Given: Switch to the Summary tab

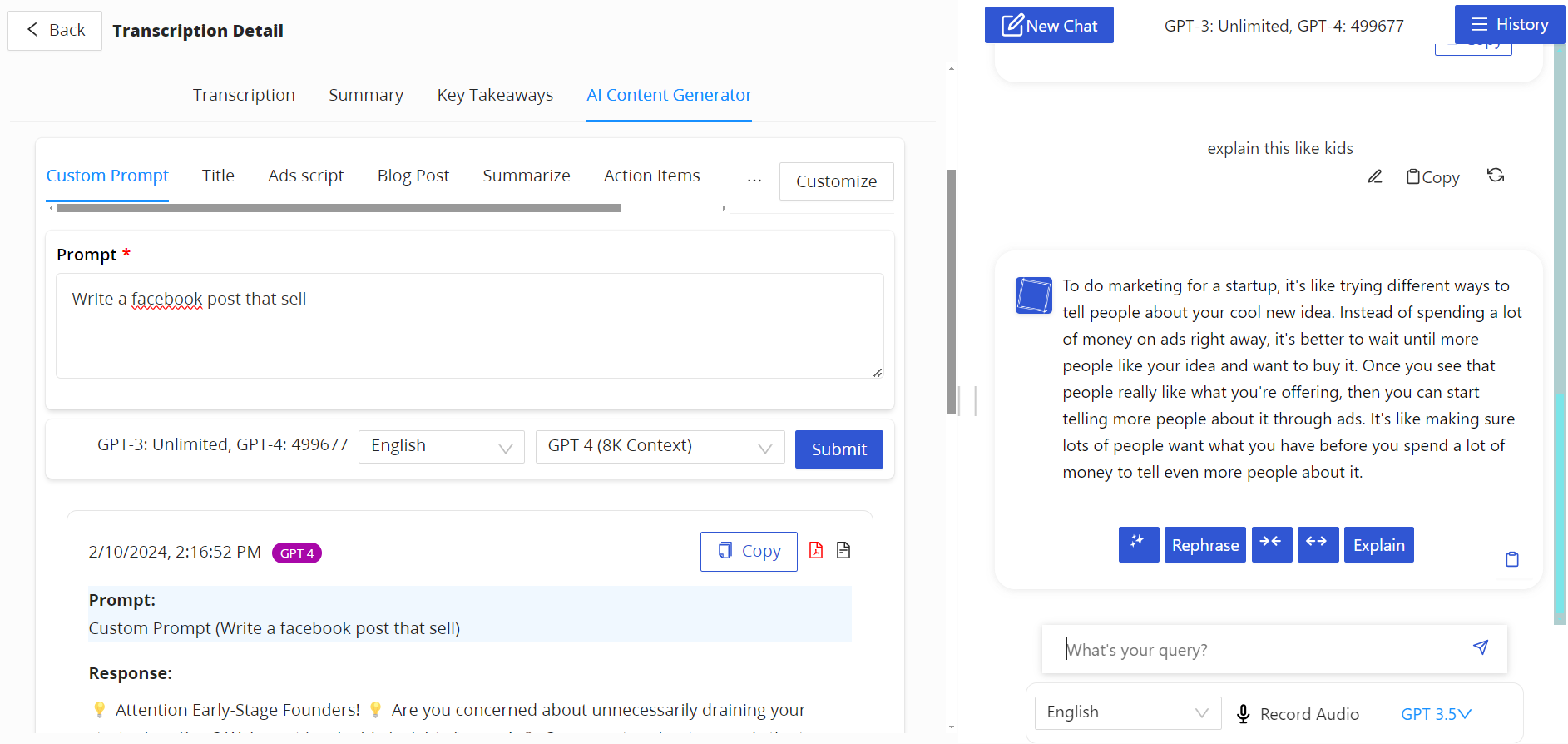Looking at the screenshot, I should coord(366,96).
